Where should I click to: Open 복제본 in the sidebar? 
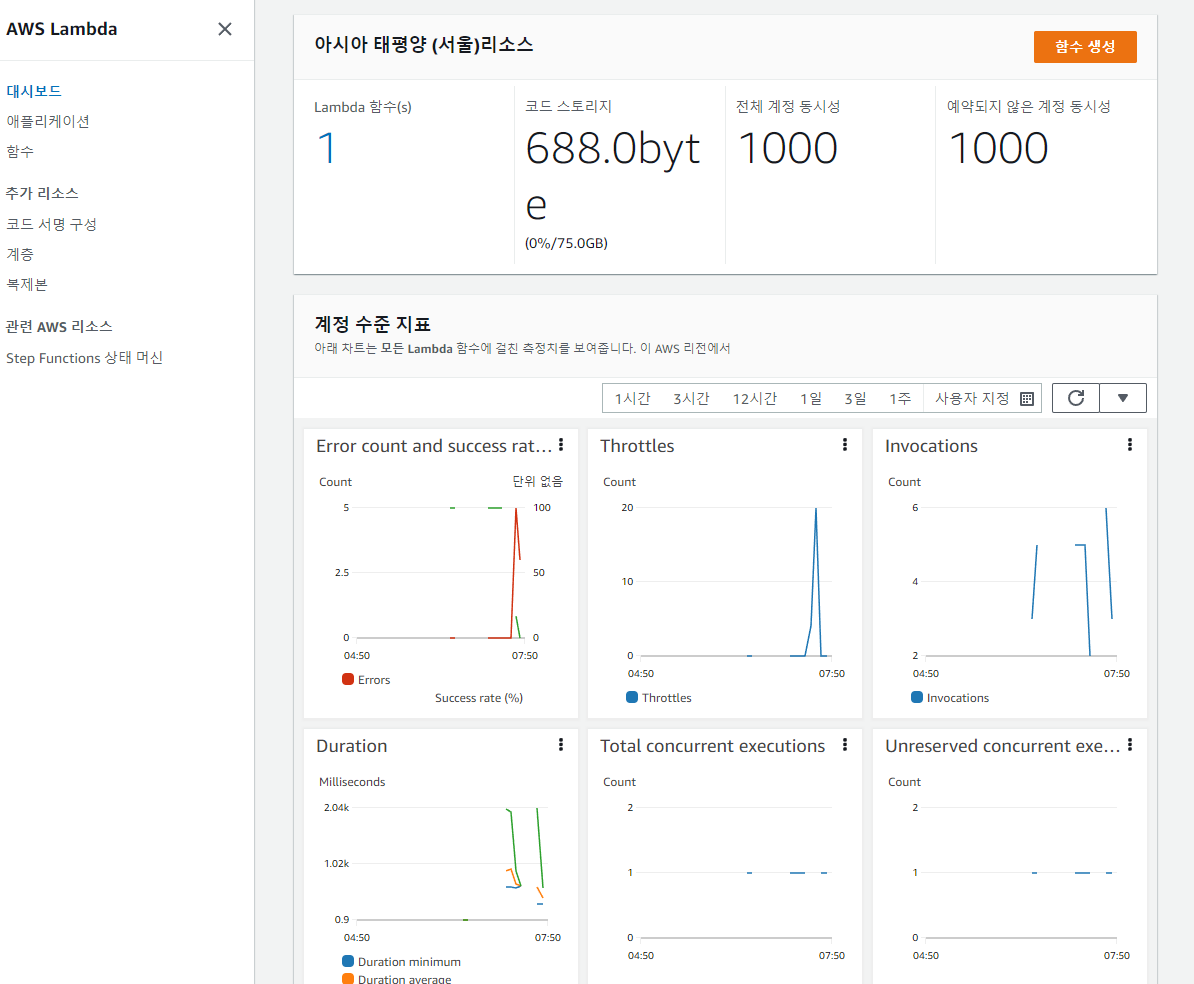click(27, 285)
